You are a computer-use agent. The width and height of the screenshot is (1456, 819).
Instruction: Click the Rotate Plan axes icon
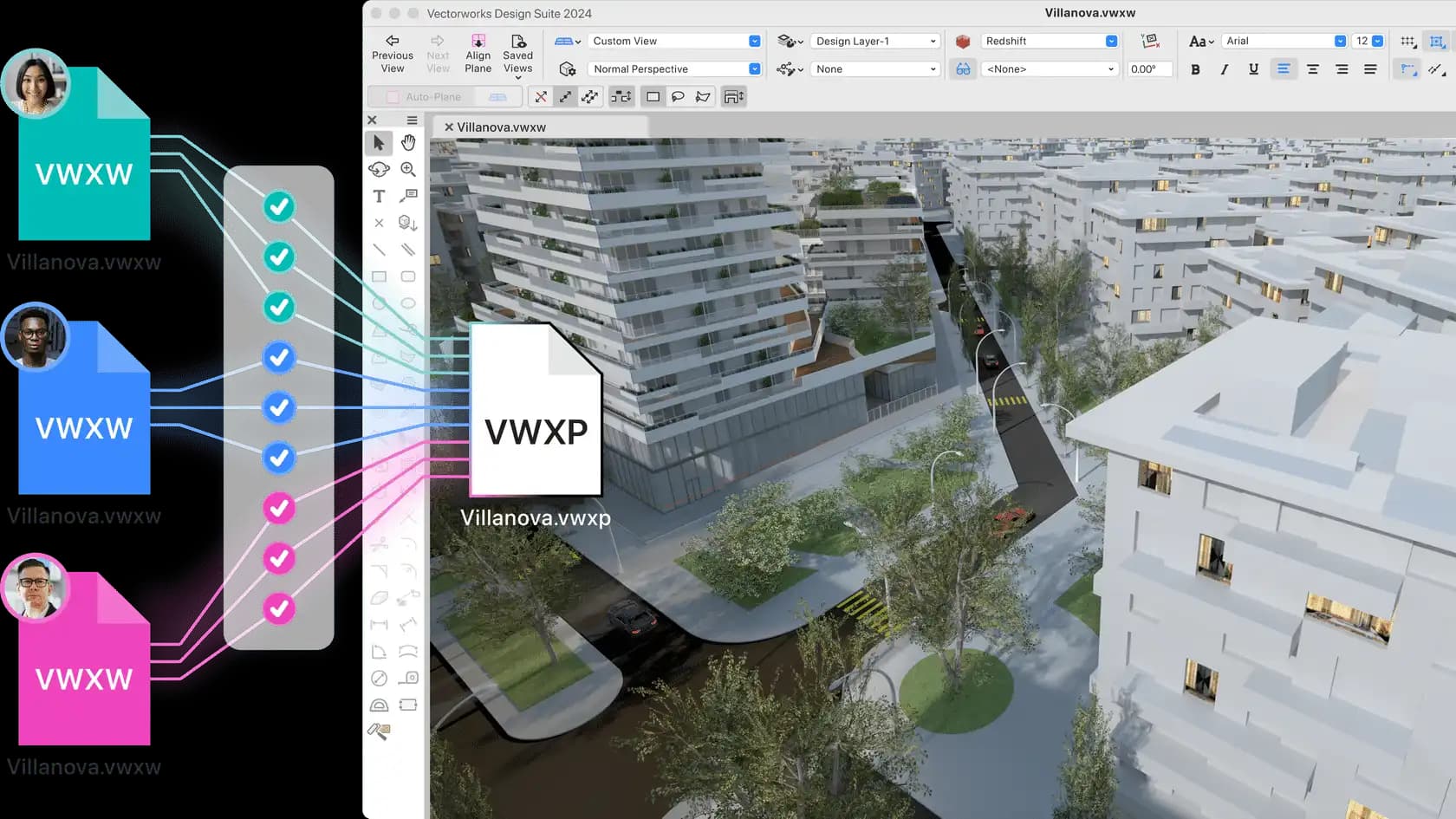click(x=1150, y=41)
